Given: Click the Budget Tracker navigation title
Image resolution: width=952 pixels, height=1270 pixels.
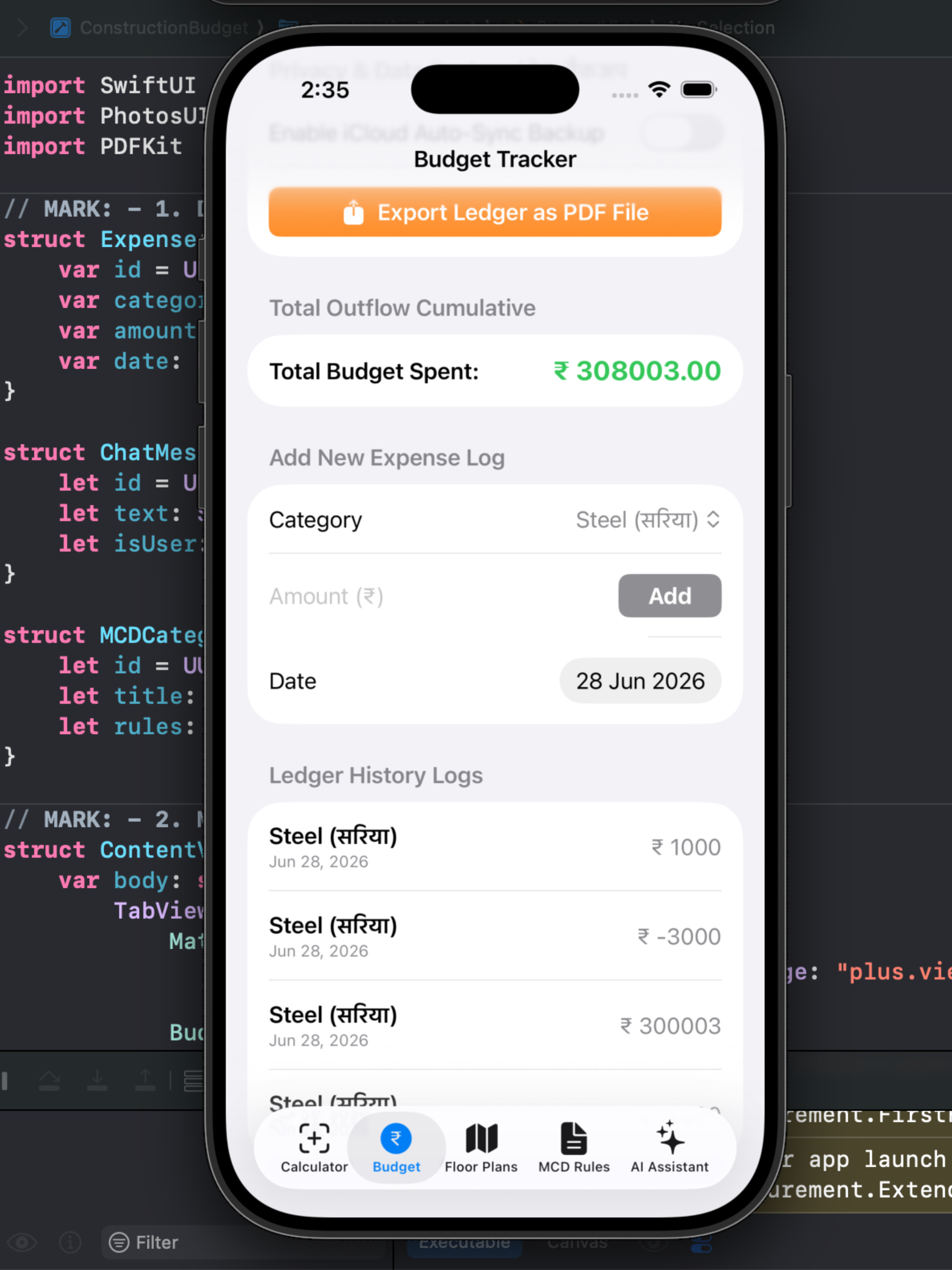Looking at the screenshot, I should pyautogui.click(x=495, y=159).
